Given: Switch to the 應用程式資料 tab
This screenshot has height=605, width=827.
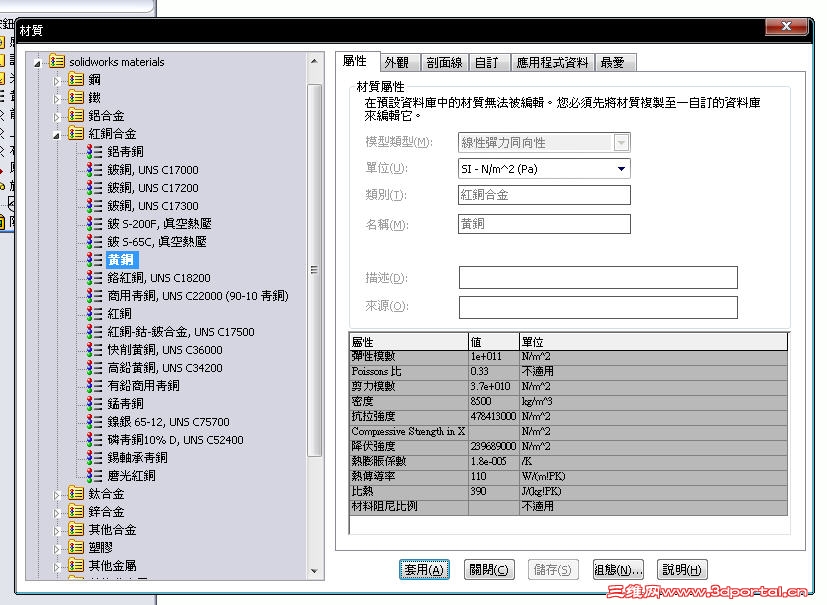Looking at the screenshot, I should pos(552,63).
